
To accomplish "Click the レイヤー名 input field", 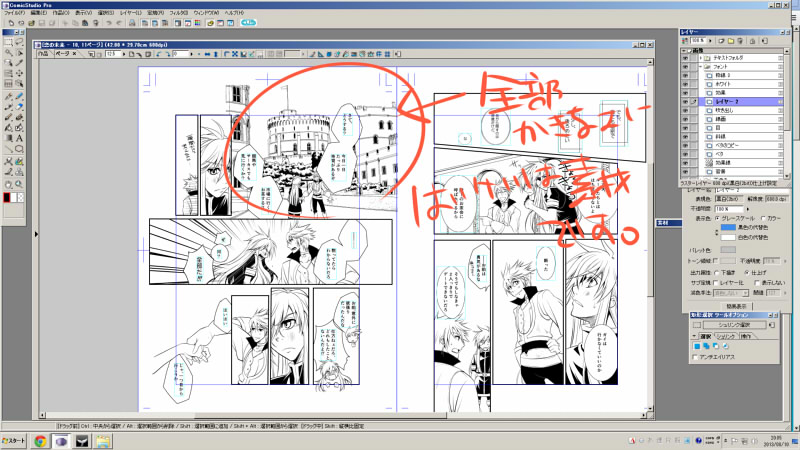I will point(751,190).
